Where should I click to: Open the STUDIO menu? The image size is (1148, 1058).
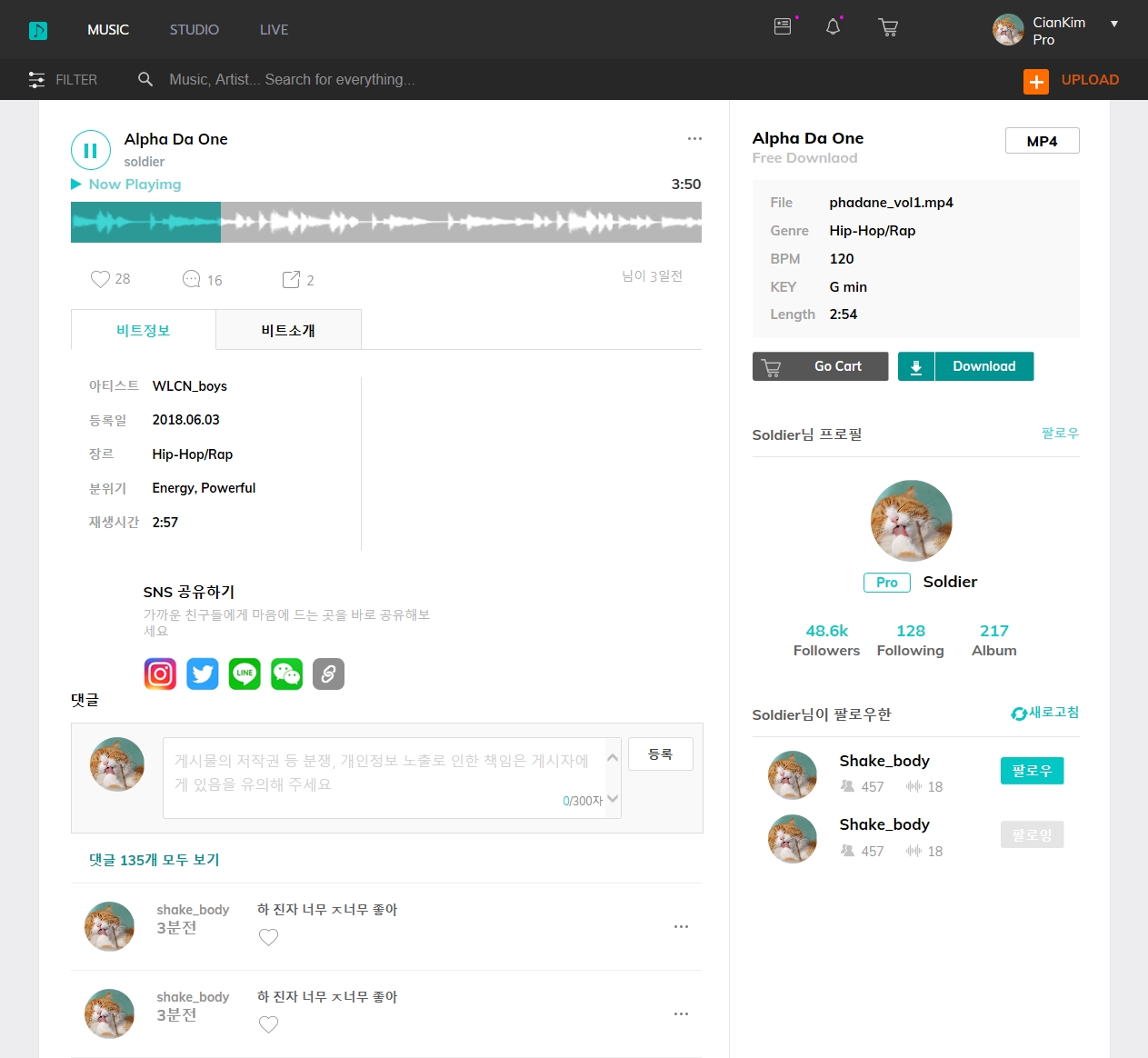(194, 30)
